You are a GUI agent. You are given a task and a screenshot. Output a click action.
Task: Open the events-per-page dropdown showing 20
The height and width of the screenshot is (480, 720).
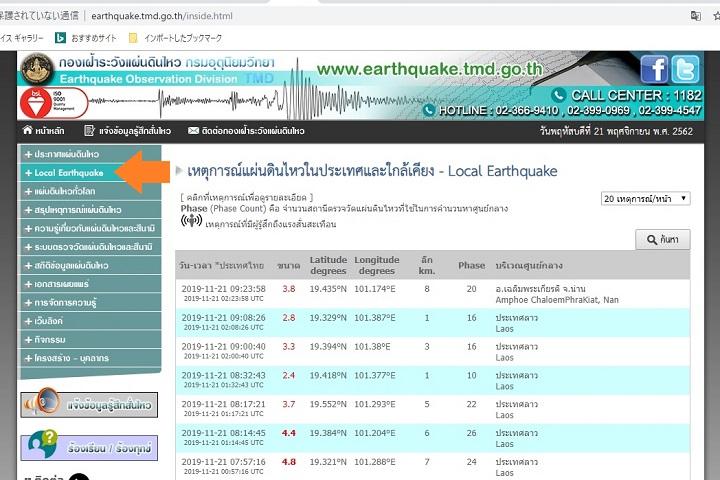[645, 199]
